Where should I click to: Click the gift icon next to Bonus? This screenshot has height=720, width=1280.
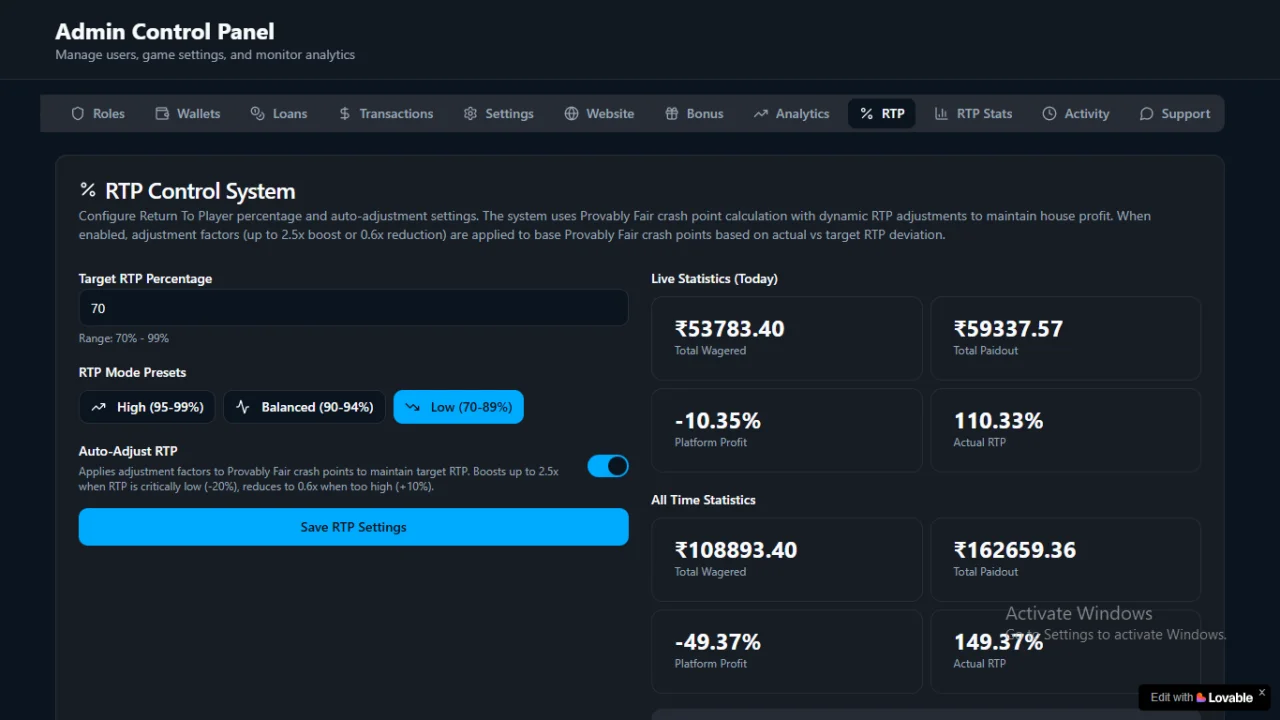(672, 114)
